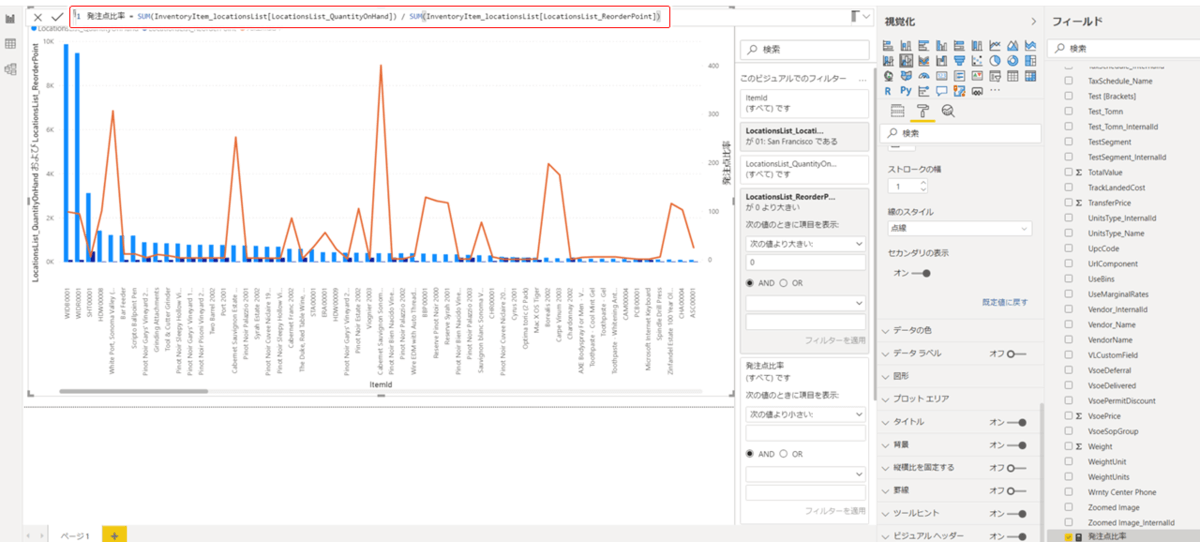Select the R script visual icon
Image resolution: width=1200 pixels, height=542 pixels.
coord(889,90)
